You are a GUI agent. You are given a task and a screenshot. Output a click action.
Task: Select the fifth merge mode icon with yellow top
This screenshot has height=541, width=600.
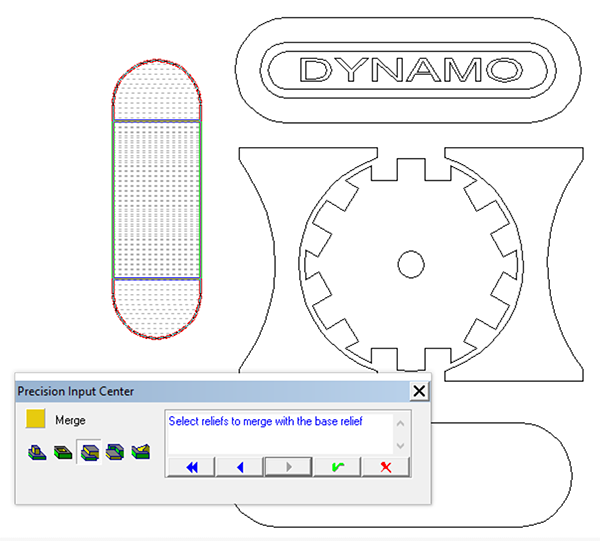coord(140,452)
